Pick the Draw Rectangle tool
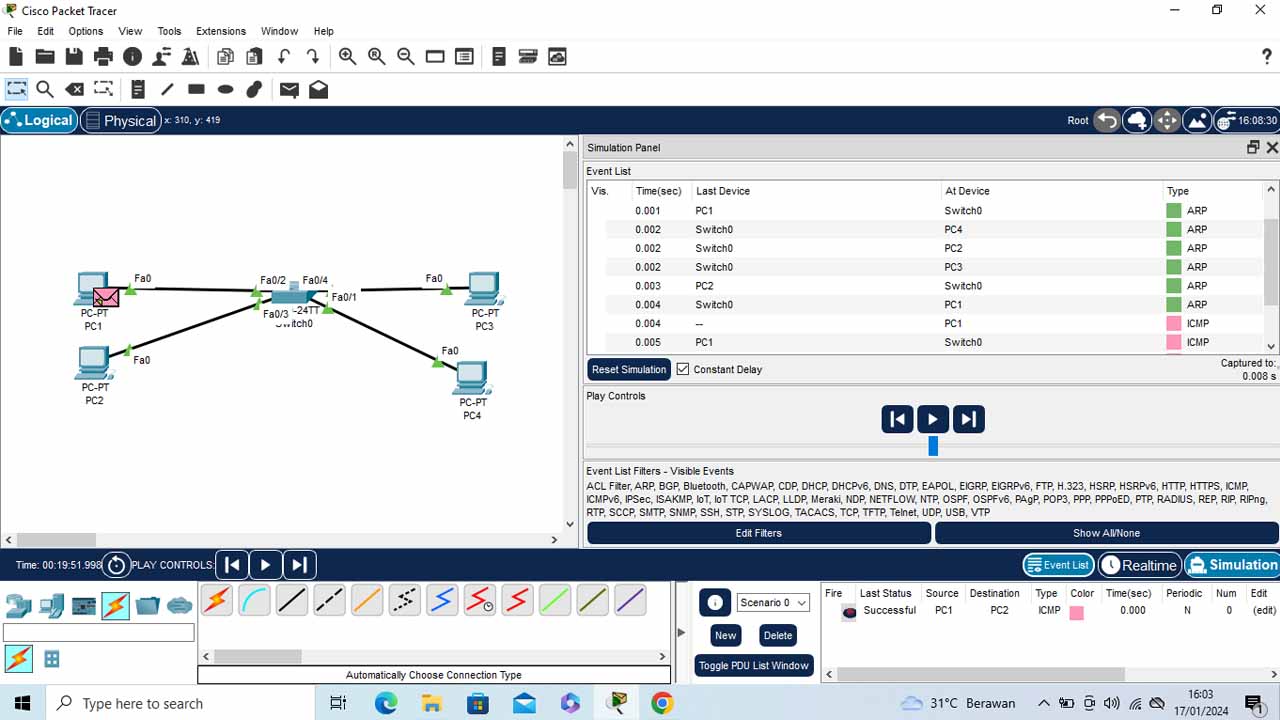 click(x=196, y=89)
